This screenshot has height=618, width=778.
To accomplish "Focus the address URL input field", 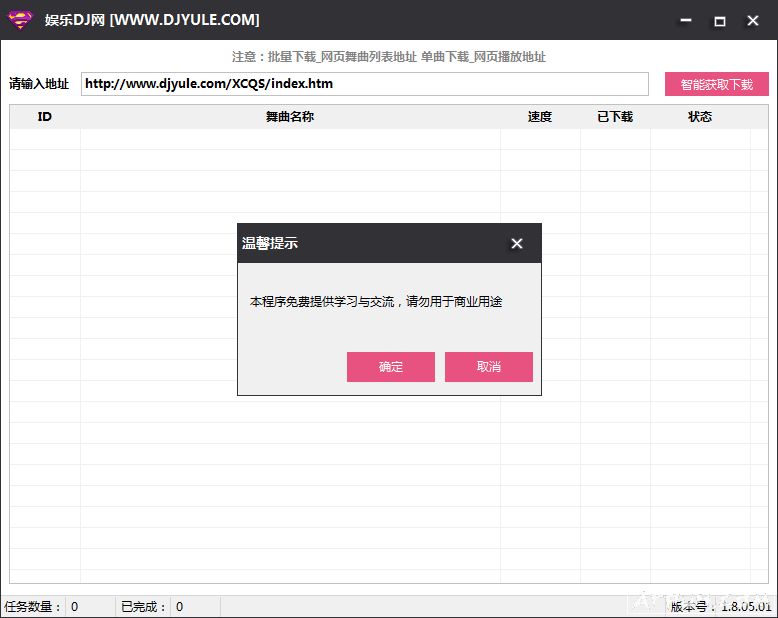I will (365, 84).
